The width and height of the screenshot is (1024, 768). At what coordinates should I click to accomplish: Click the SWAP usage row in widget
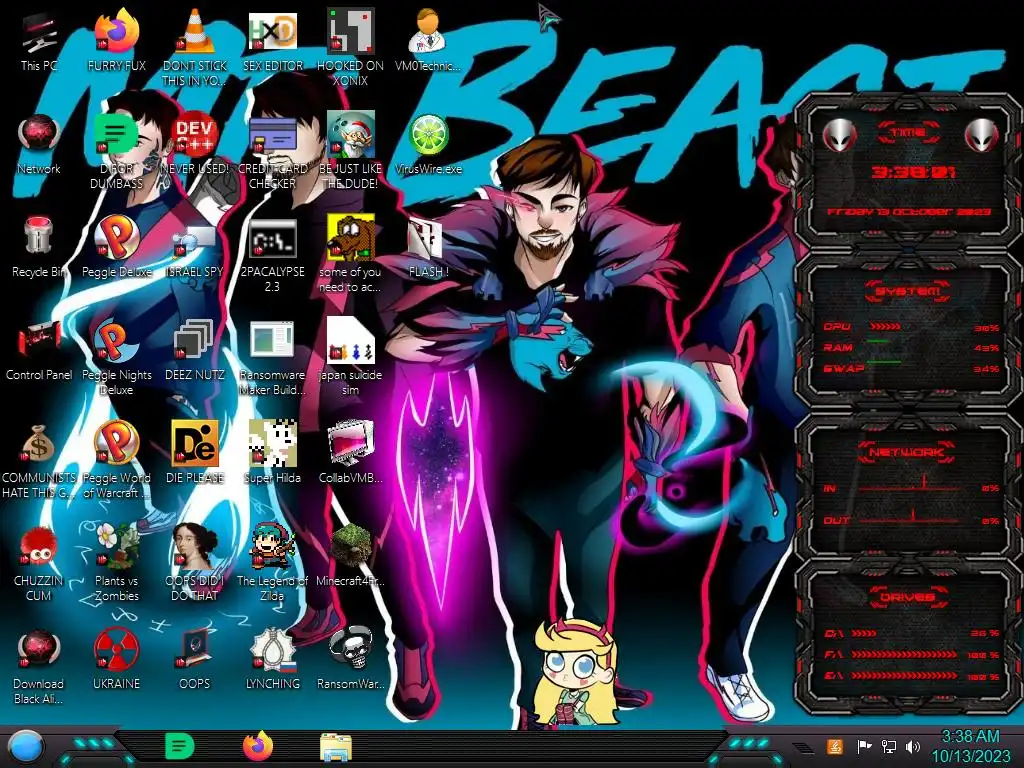[912, 368]
